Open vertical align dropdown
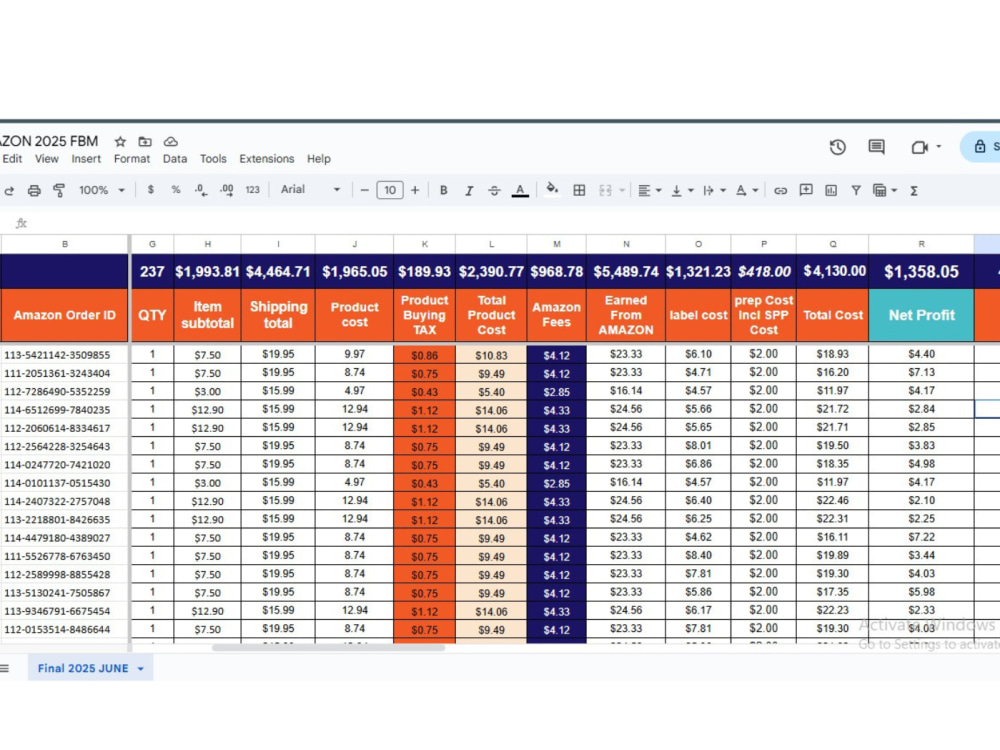 click(x=682, y=190)
